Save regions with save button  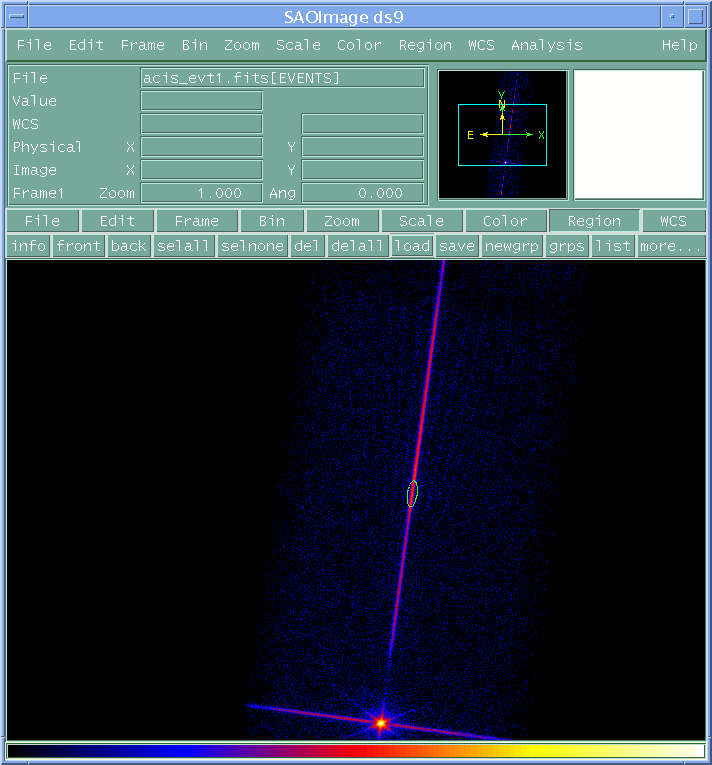coord(457,246)
